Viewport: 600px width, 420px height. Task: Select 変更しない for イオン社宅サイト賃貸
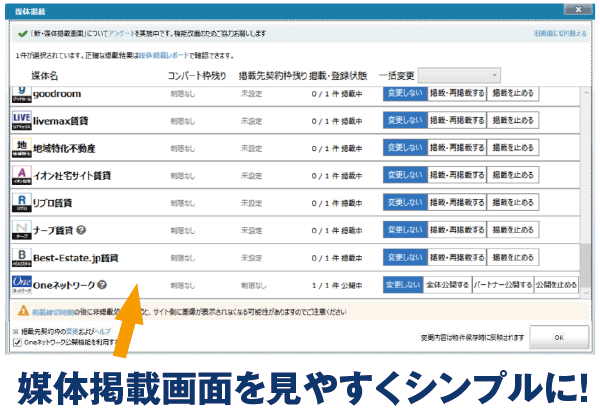click(x=405, y=175)
